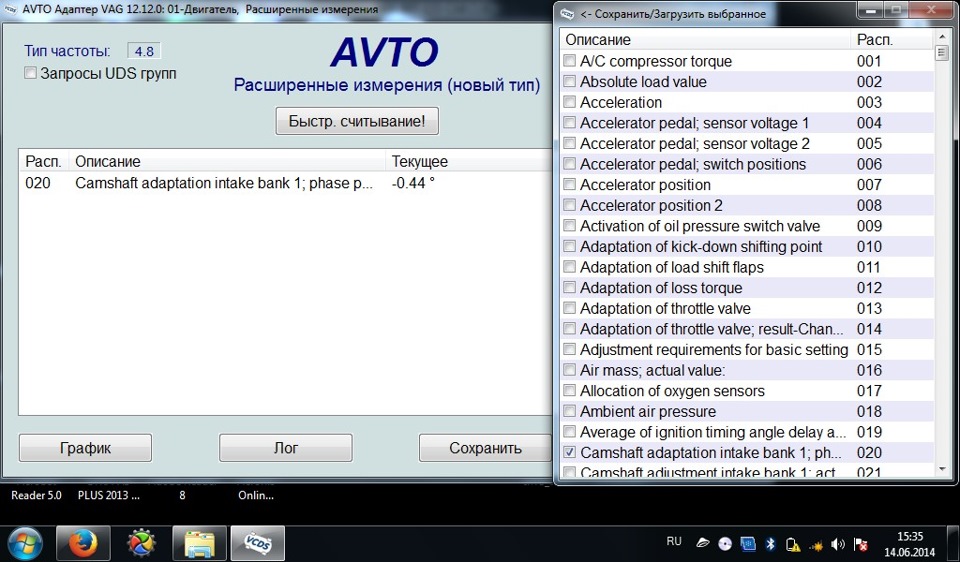Click the Лог button
This screenshot has height=562, width=960.
click(x=286, y=448)
